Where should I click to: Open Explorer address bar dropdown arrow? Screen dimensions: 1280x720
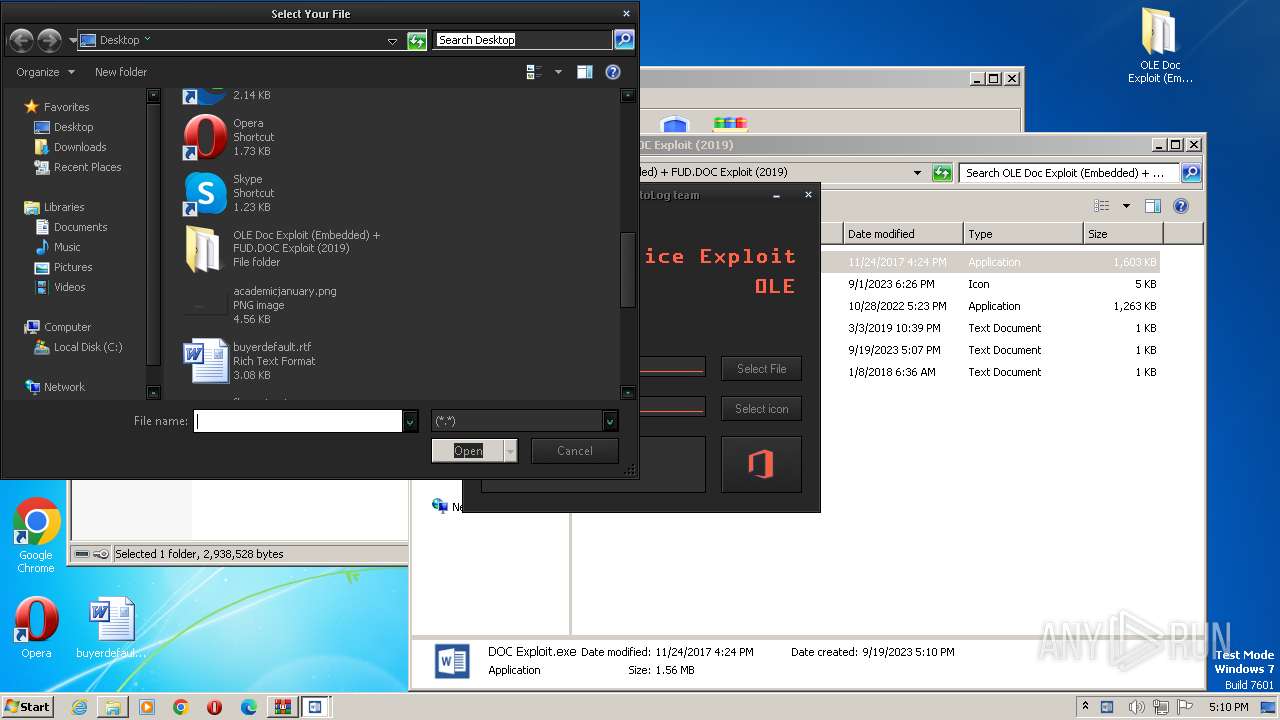click(x=917, y=173)
